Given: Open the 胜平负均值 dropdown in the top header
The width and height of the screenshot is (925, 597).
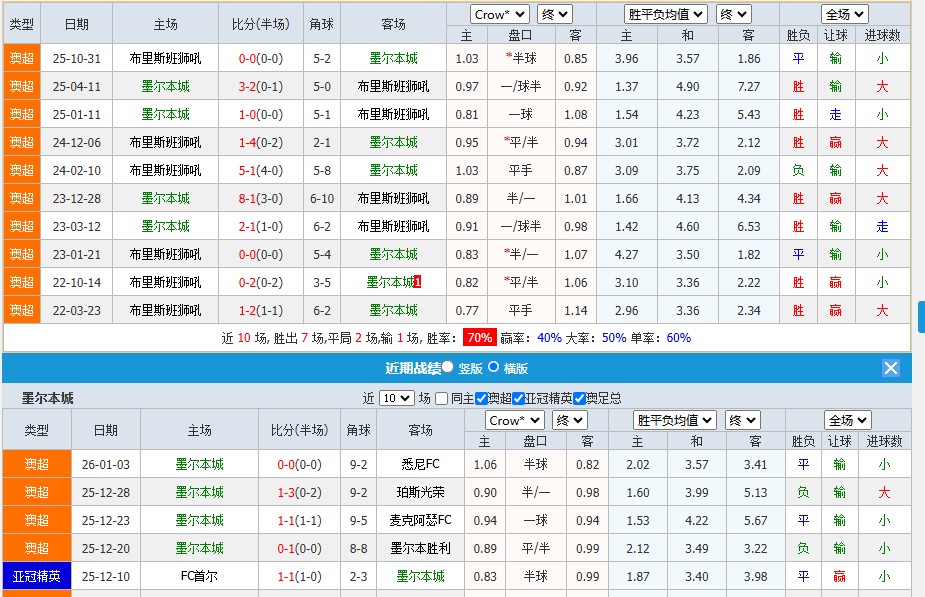Looking at the screenshot, I should (666, 14).
